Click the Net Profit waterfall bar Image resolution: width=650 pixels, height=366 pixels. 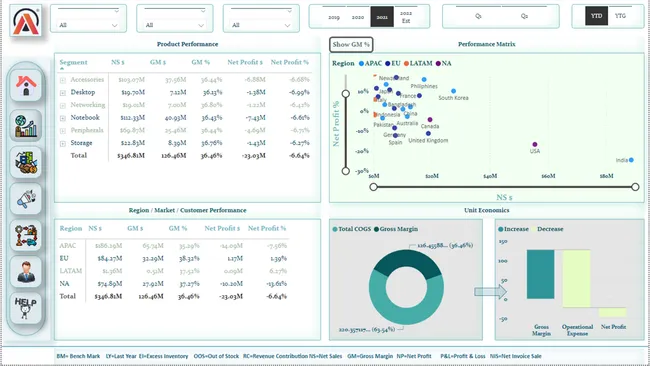tap(613, 313)
